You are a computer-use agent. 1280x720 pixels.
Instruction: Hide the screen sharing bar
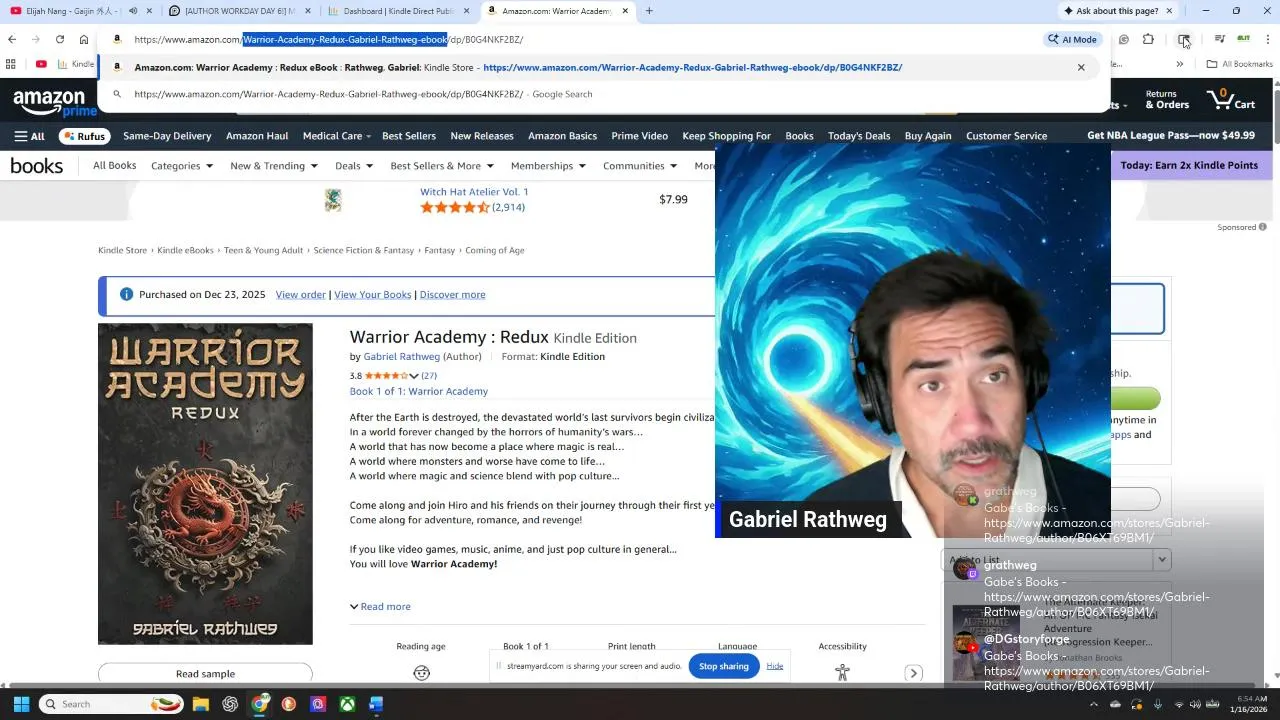775,666
